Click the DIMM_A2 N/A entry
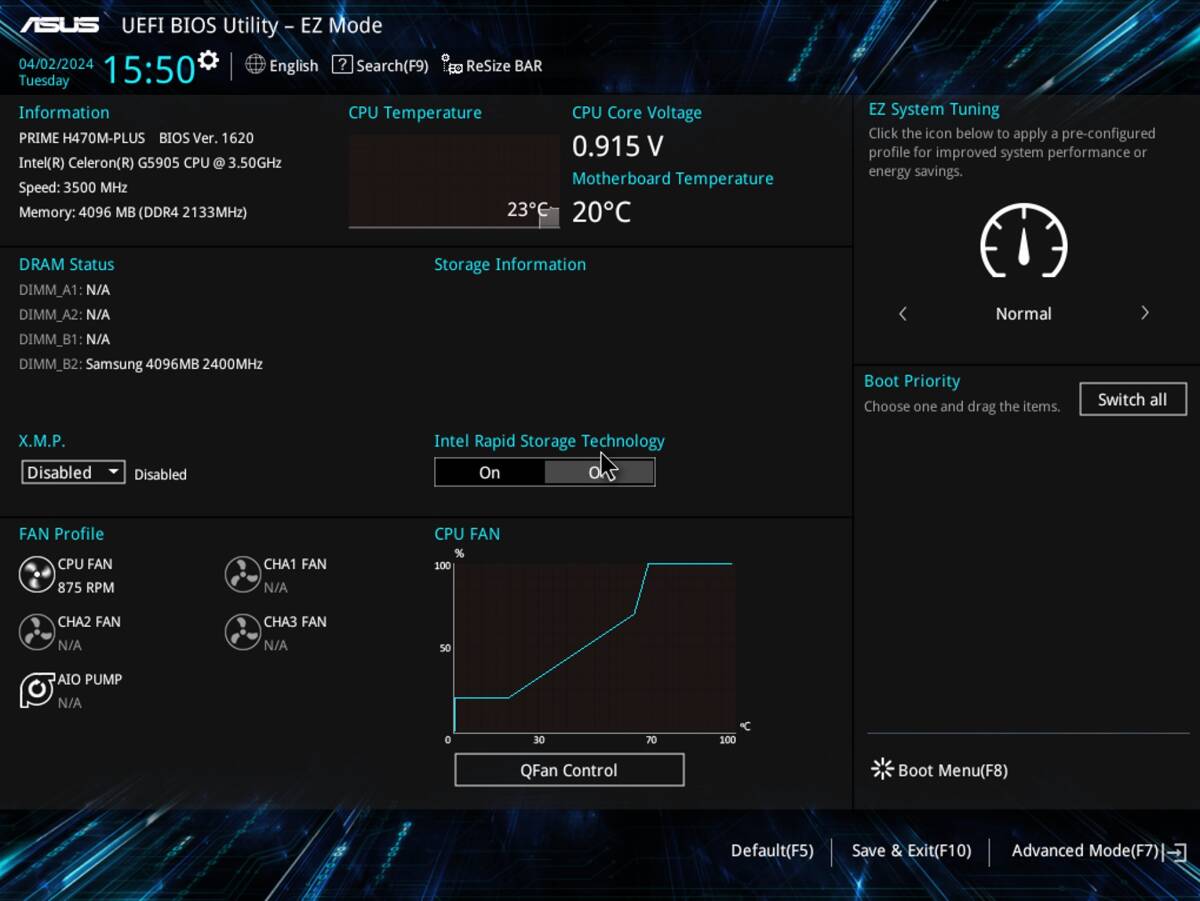This screenshot has height=901, width=1200. 65,315
